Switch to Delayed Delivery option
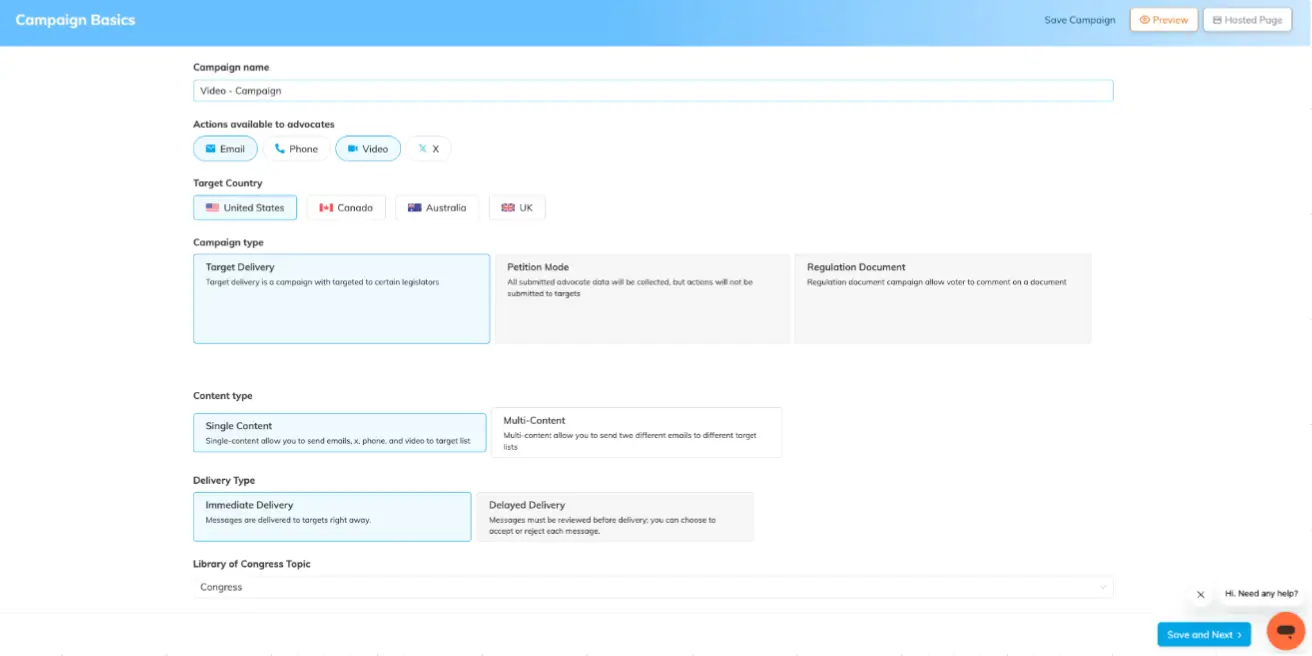Viewport: 1312px width, 656px height. click(x=614, y=517)
